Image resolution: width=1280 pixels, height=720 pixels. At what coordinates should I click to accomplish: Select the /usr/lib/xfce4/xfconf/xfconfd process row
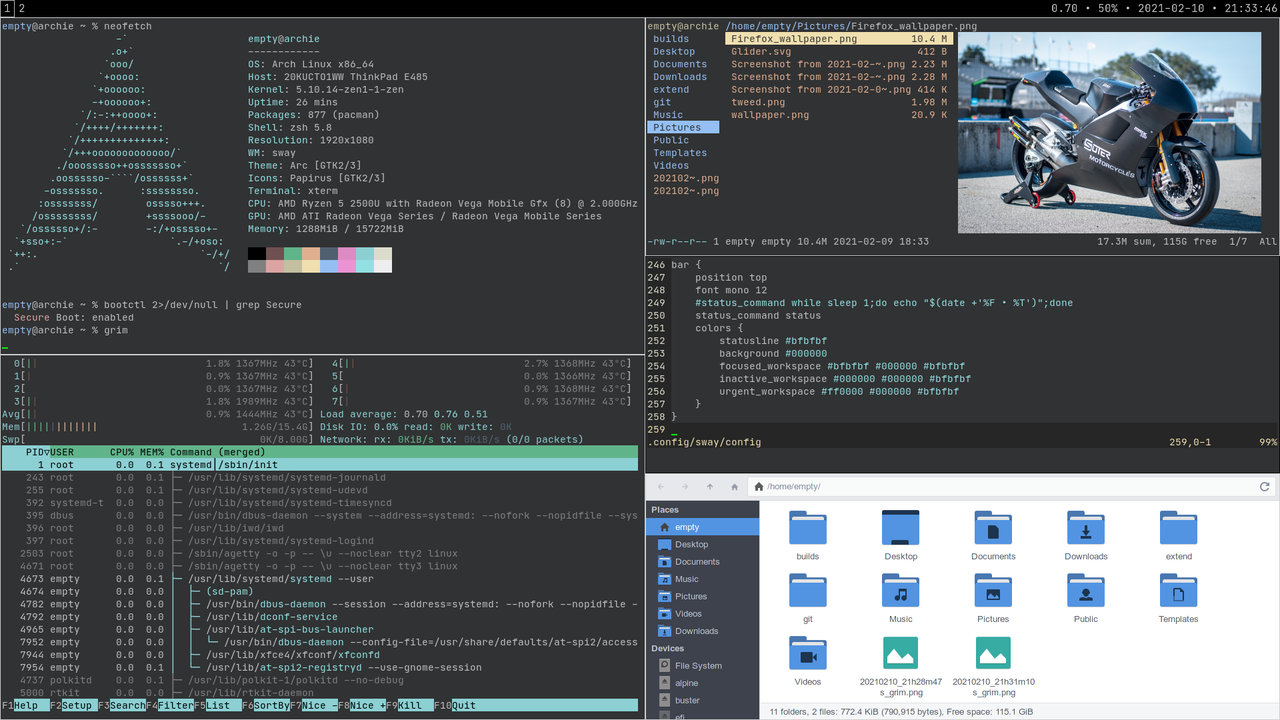(319, 655)
